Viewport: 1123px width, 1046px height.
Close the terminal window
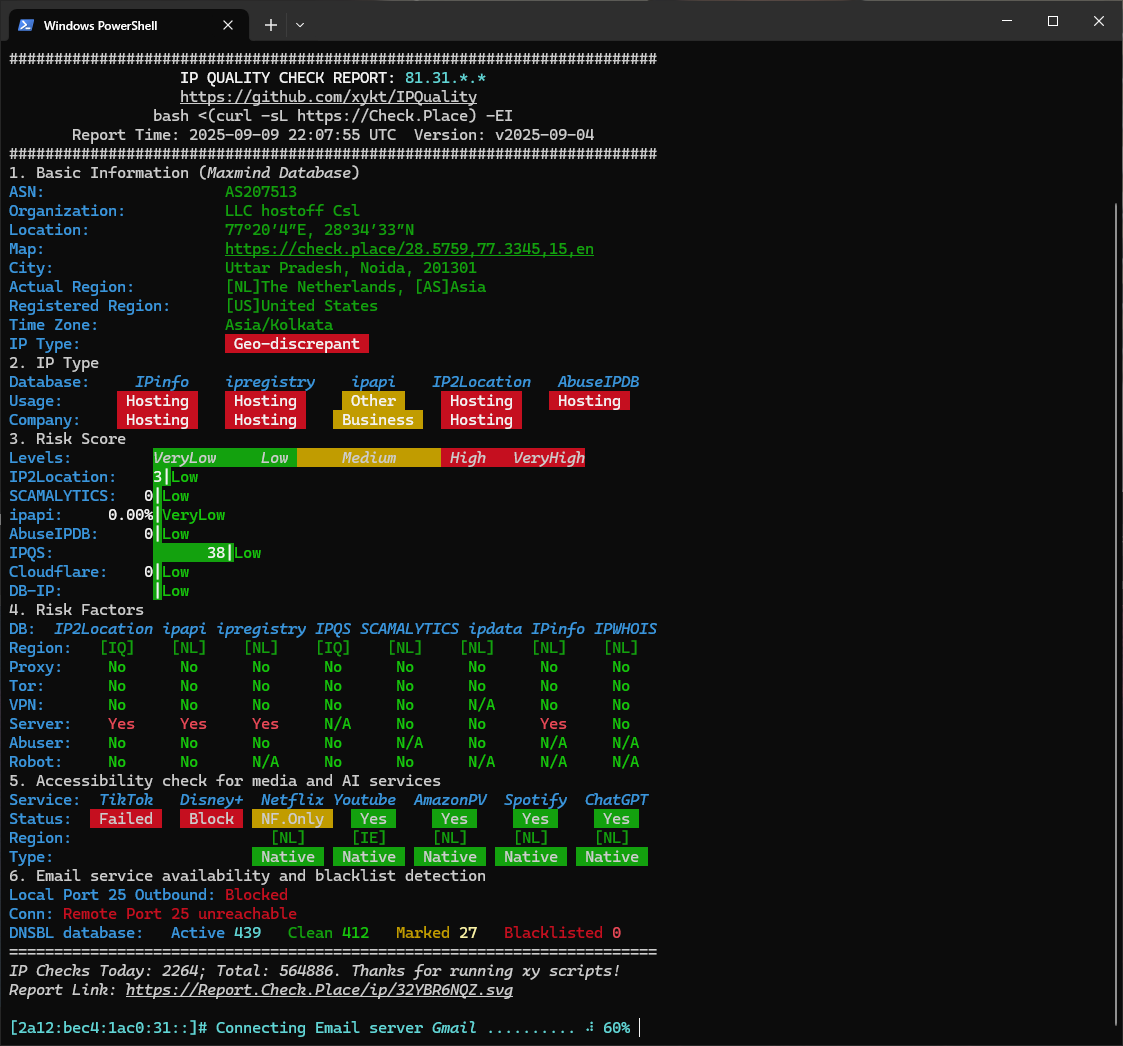tap(1098, 21)
